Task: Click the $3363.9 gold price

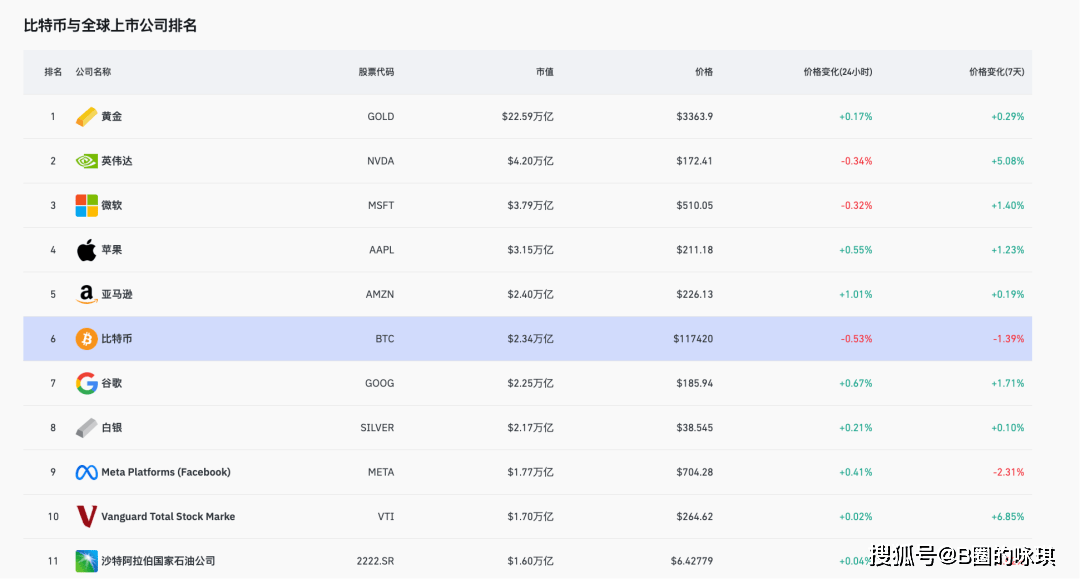Action: pyautogui.click(x=694, y=117)
